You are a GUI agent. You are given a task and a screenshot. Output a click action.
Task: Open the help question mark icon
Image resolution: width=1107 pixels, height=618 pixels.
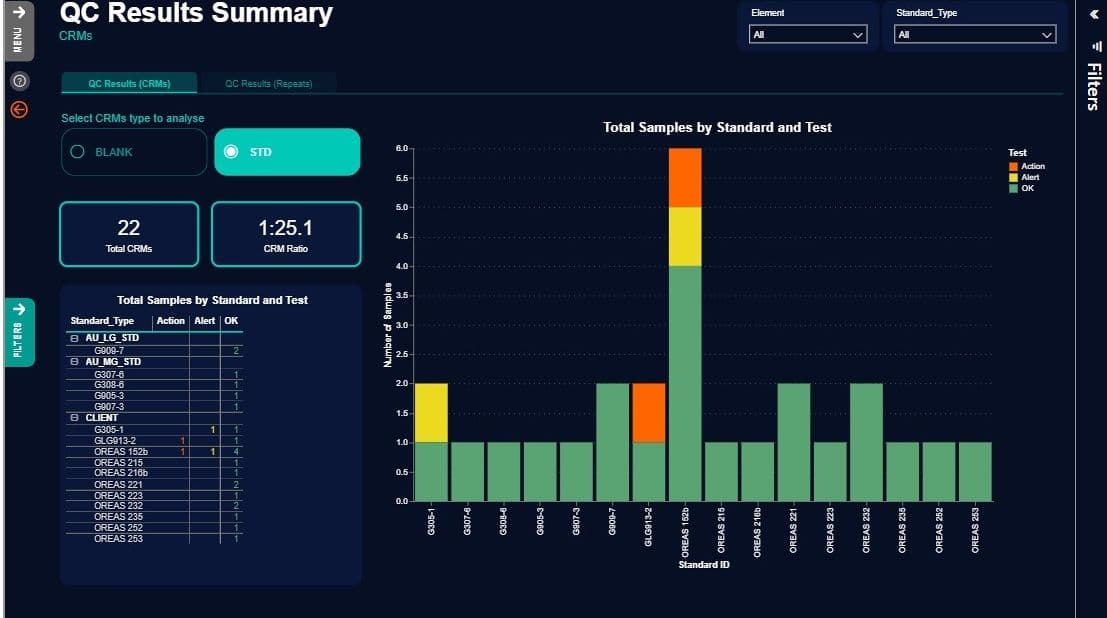(20, 81)
